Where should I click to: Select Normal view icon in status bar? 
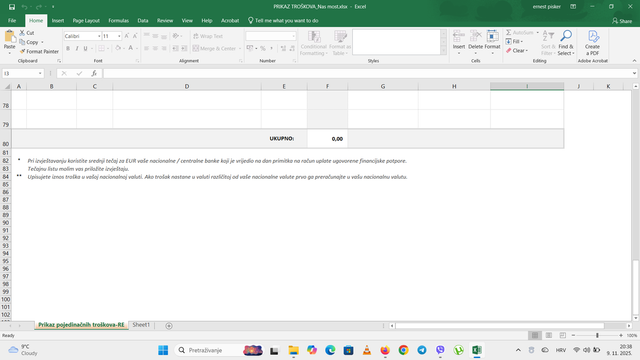tap(535, 336)
